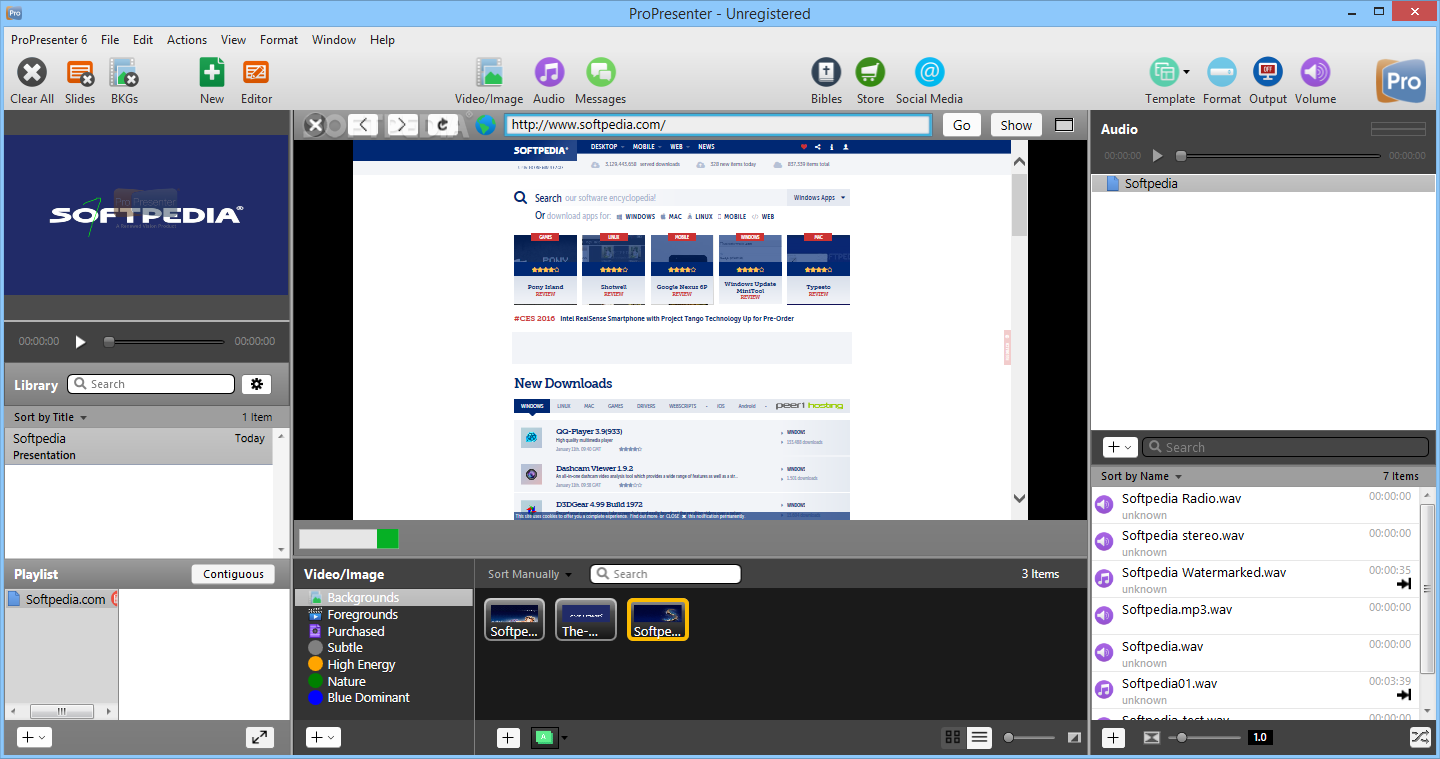The image size is (1440, 759).
Task: Click the URL address field
Action: coord(718,125)
